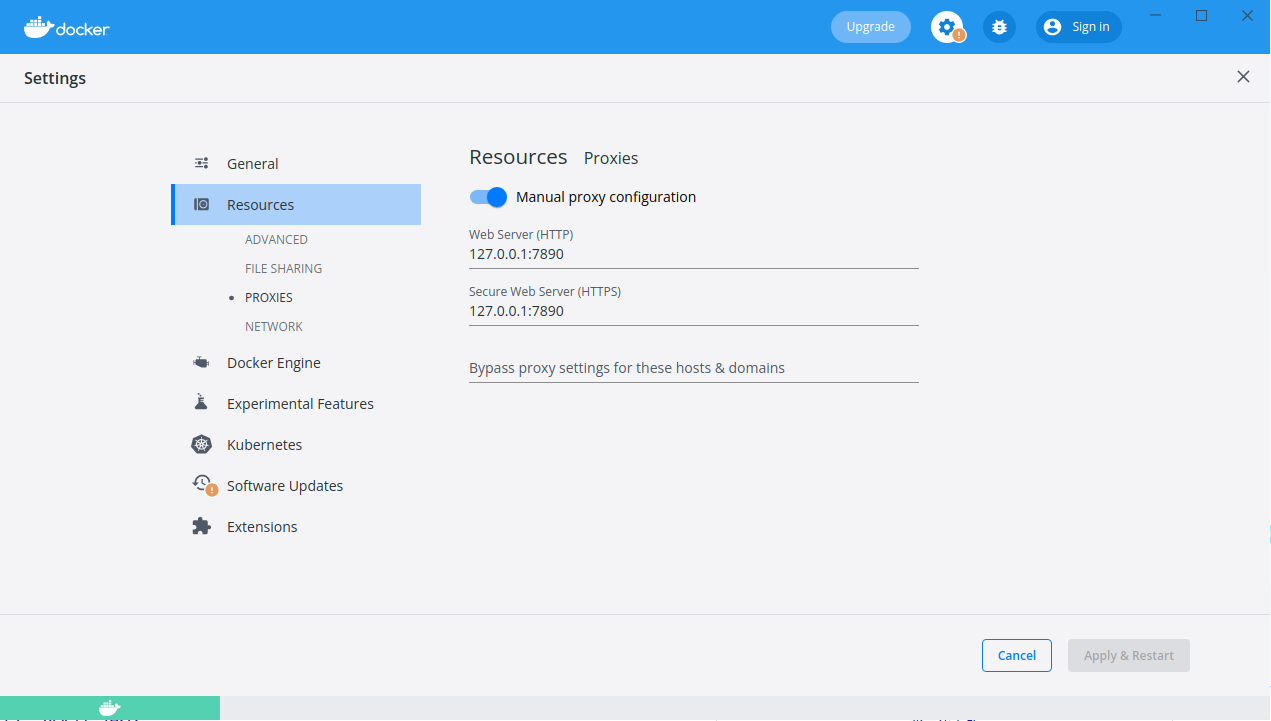Select the FILE SHARING subsection
The width and height of the screenshot is (1271, 721).
point(283,269)
